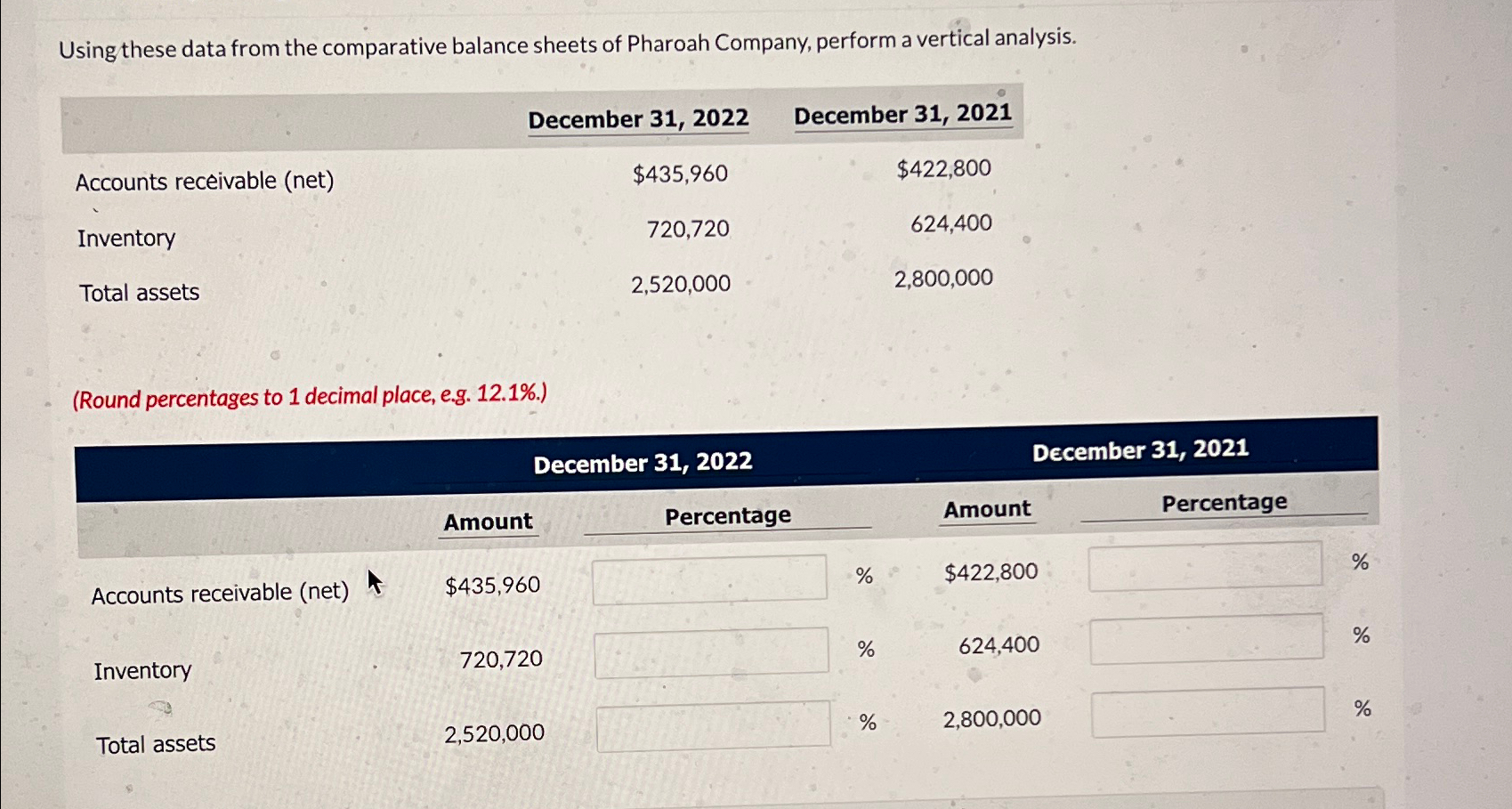Select the Inventory row label
This screenshot has height=809, width=1512.
[141, 670]
